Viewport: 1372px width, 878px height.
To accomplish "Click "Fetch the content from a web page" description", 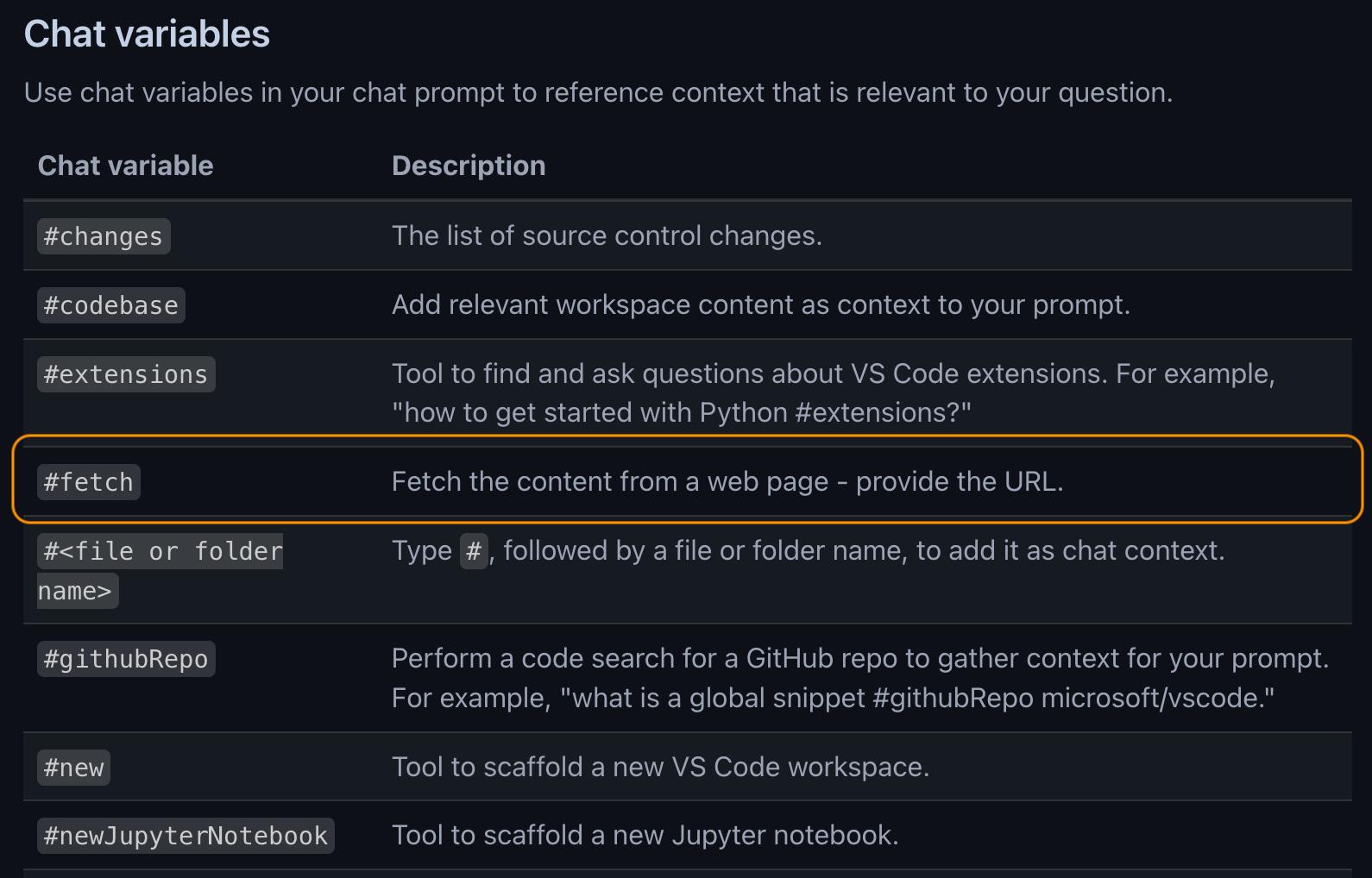I will pyautogui.click(x=727, y=481).
